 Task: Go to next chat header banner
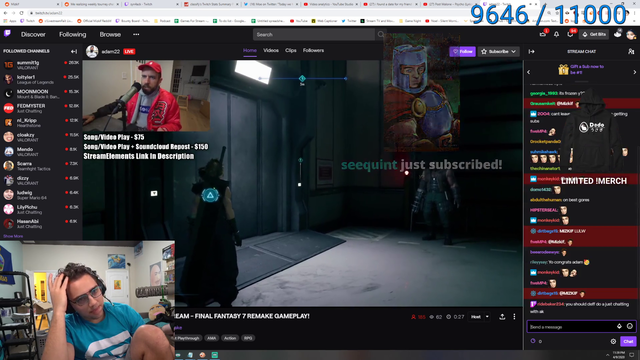(635, 72)
